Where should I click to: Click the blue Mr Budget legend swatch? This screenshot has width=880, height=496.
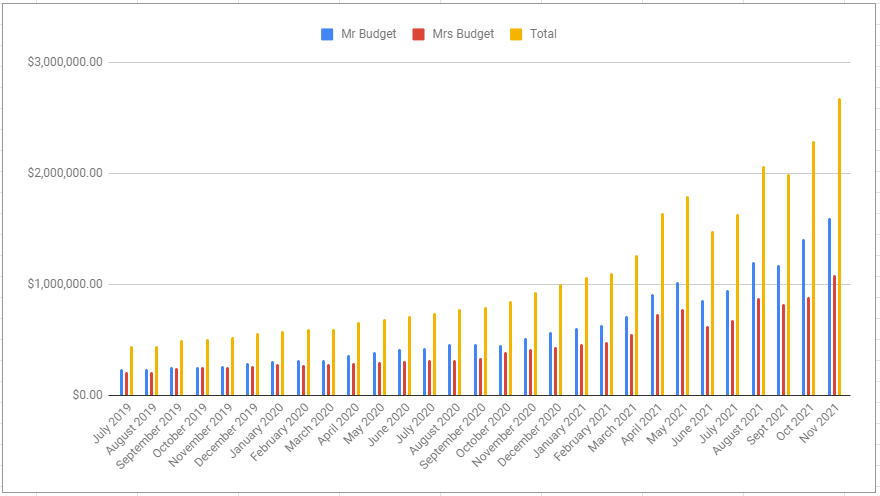click(x=327, y=34)
